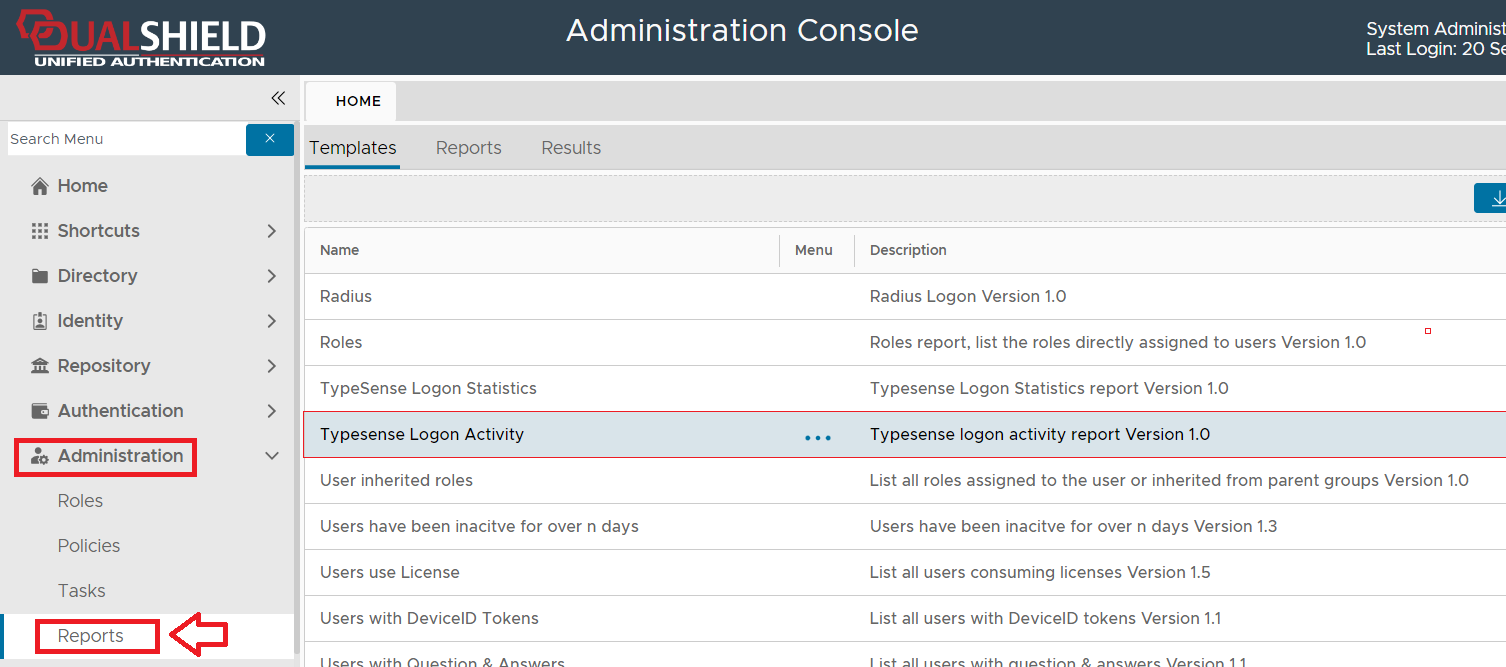The width and height of the screenshot is (1506, 667).
Task: Open three-dot menu for Typesense Logon Activity
Action: 818,437
